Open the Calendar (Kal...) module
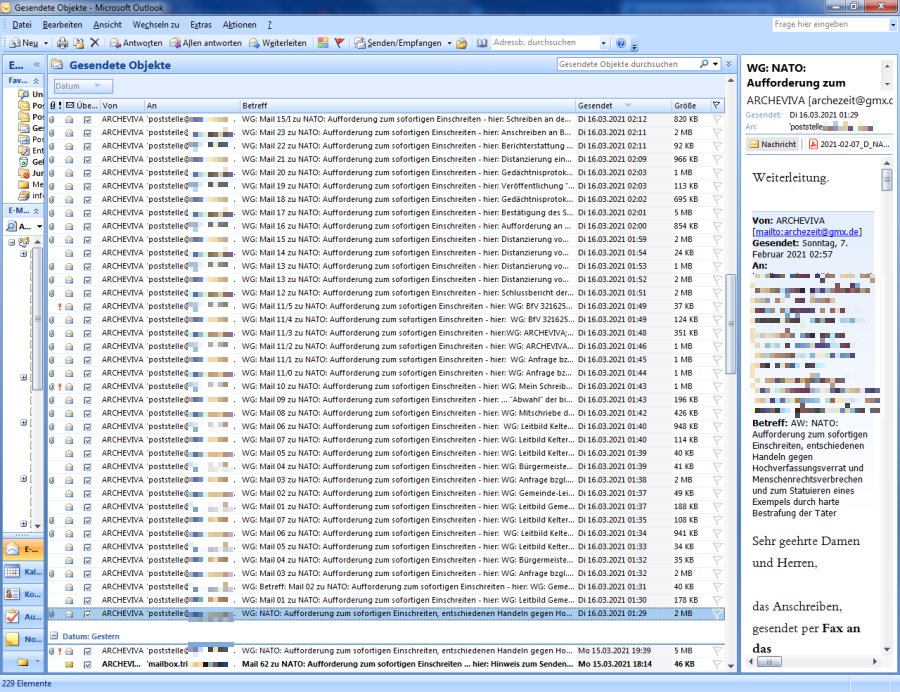Screen dimensions: 900x692 pyautogui.click(x=23, y=572)
